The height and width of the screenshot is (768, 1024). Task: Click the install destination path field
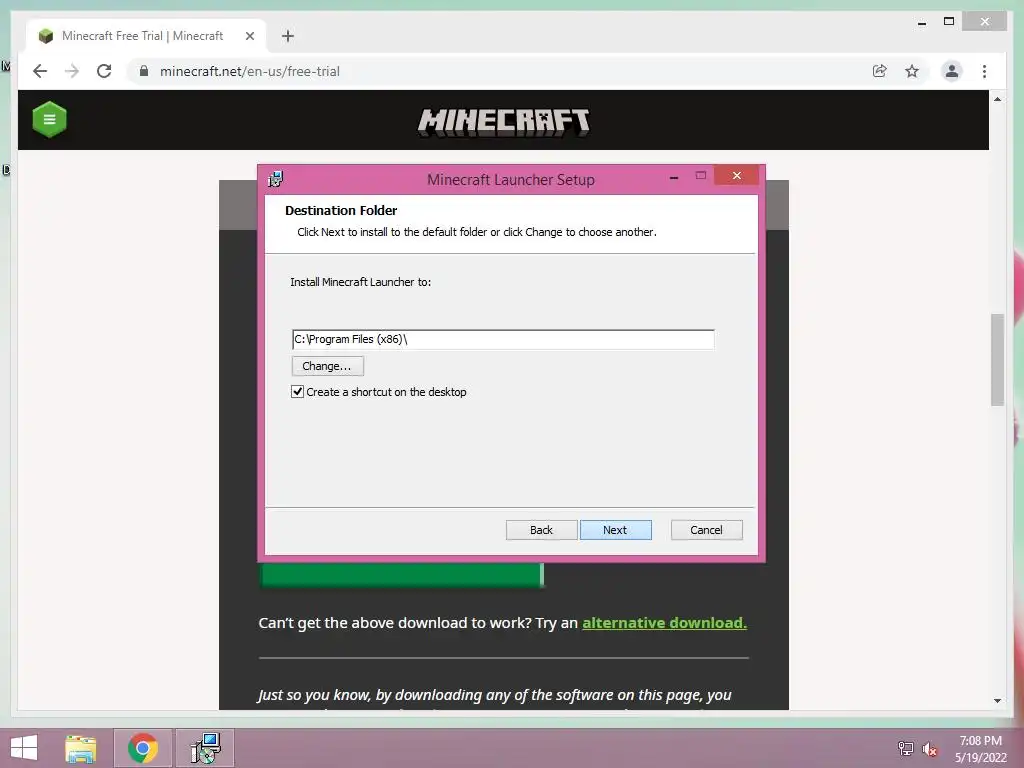(503, 339)
